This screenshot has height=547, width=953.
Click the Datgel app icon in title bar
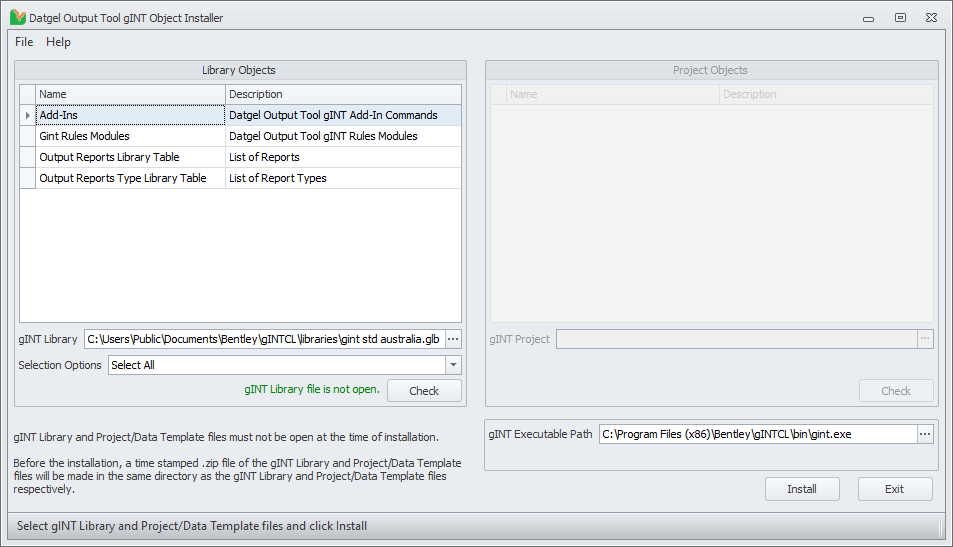tap(17, 17)
